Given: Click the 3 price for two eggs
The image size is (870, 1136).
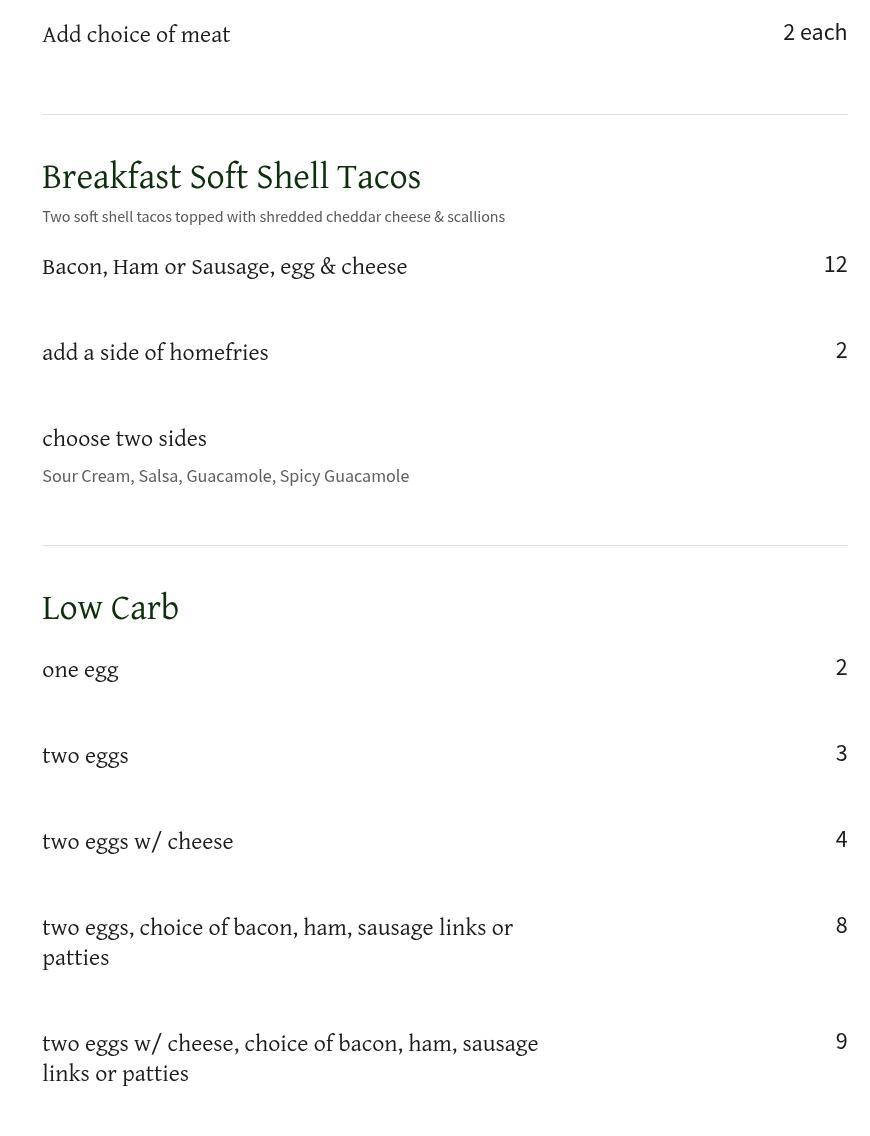Looking at the screenshot, I should pyautogui.click(x=841, y=753).
